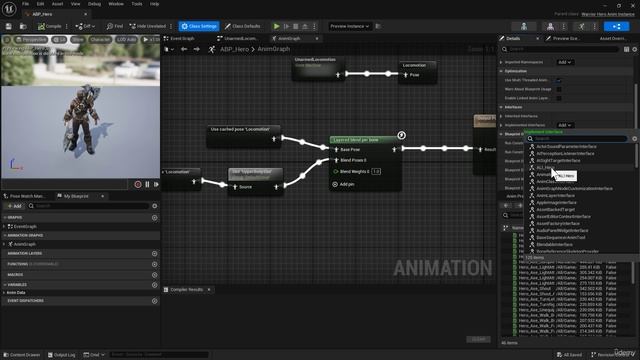The image size is (640, 360).
Task: Click the highlighted blue Blueprint mode icon
Action: [x=616, y=27]
